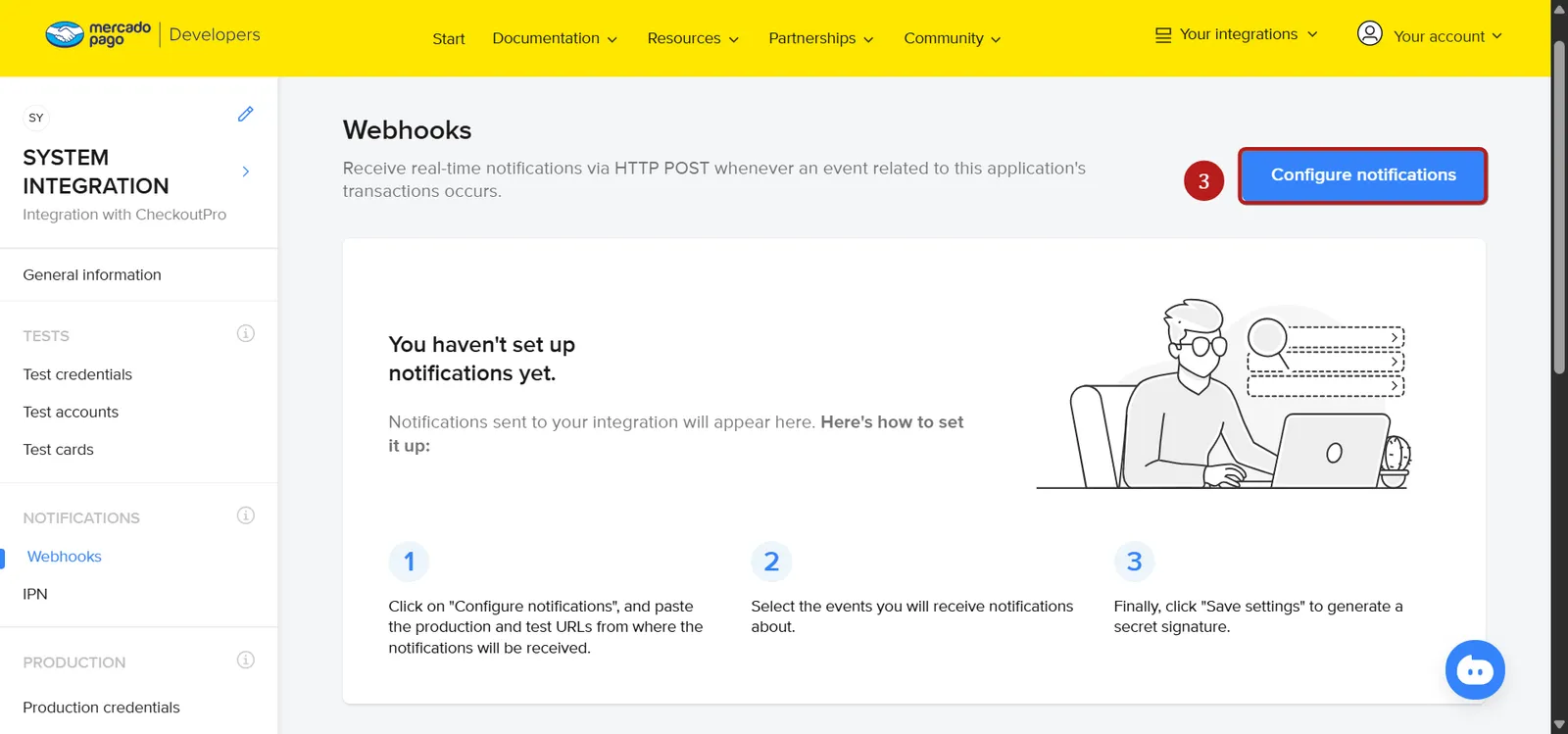Screen dimensions: 1568x734
Task: Click the pencil edit icon for the application
Action: click(x=246, y=114)
